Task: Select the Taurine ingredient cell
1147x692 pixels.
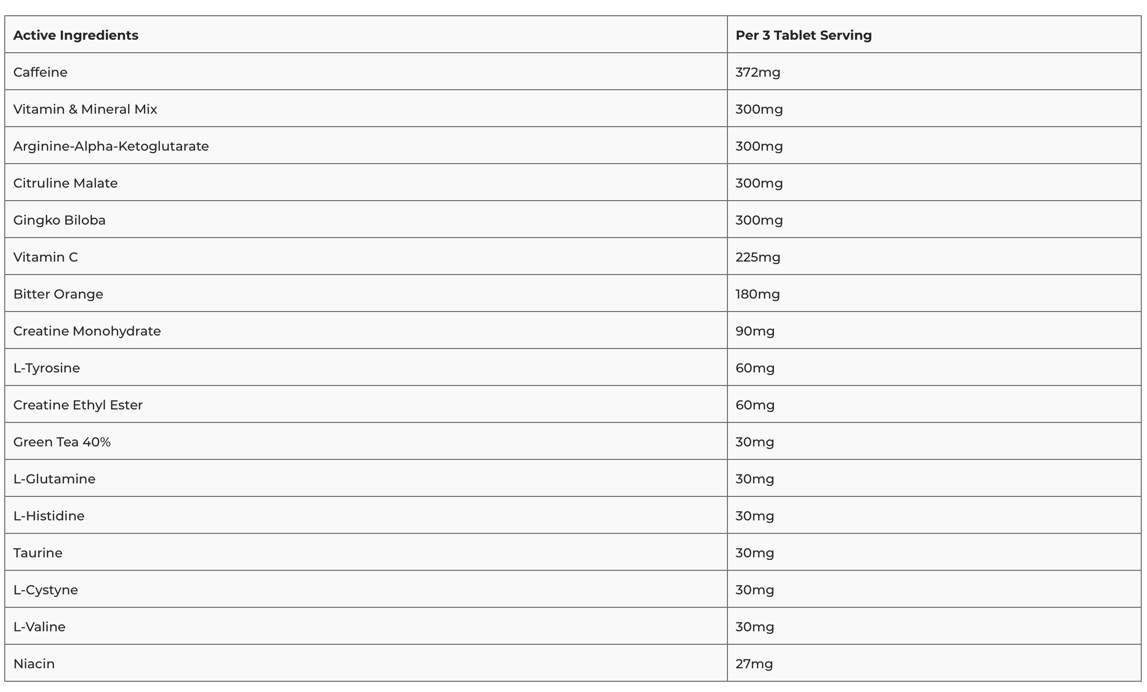Action: point(366,552)
